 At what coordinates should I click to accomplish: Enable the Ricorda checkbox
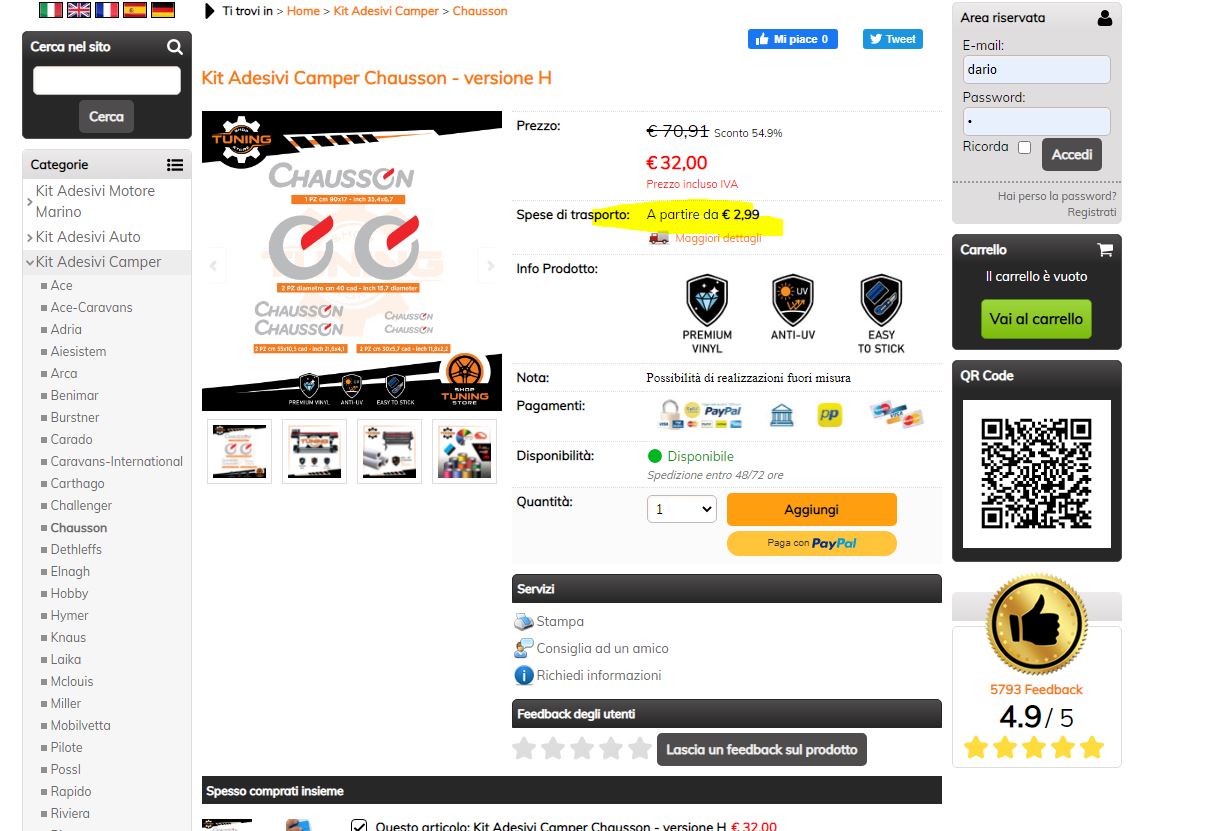[x=1024, y=147]
